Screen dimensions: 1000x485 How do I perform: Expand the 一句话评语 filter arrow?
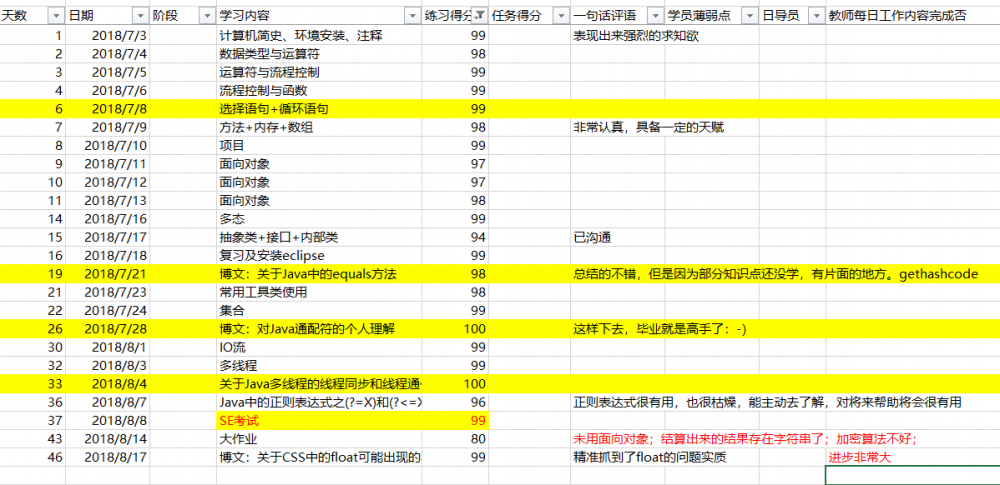(x=655, y=16)
